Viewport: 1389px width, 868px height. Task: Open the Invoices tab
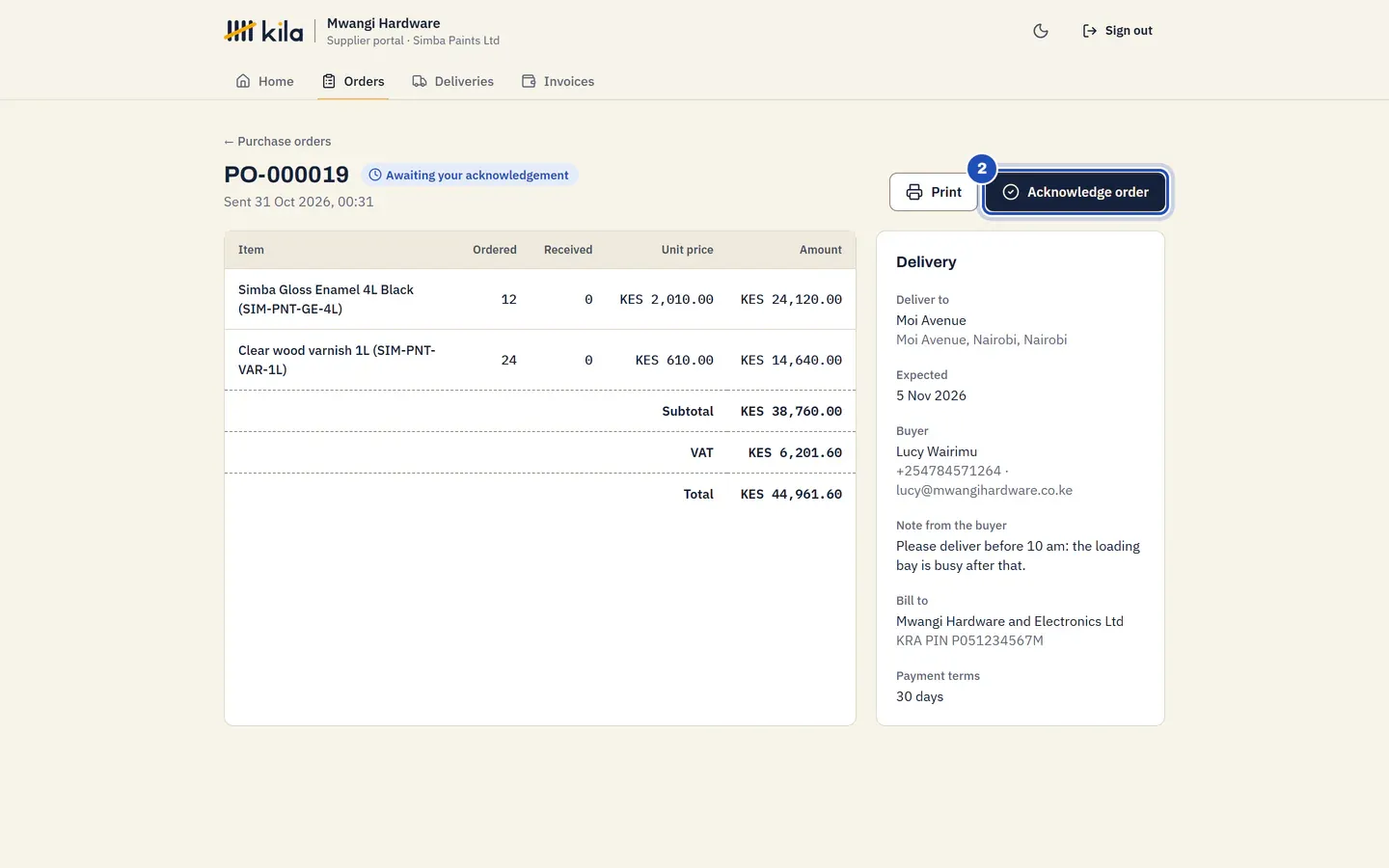click(x=558, y=81)
